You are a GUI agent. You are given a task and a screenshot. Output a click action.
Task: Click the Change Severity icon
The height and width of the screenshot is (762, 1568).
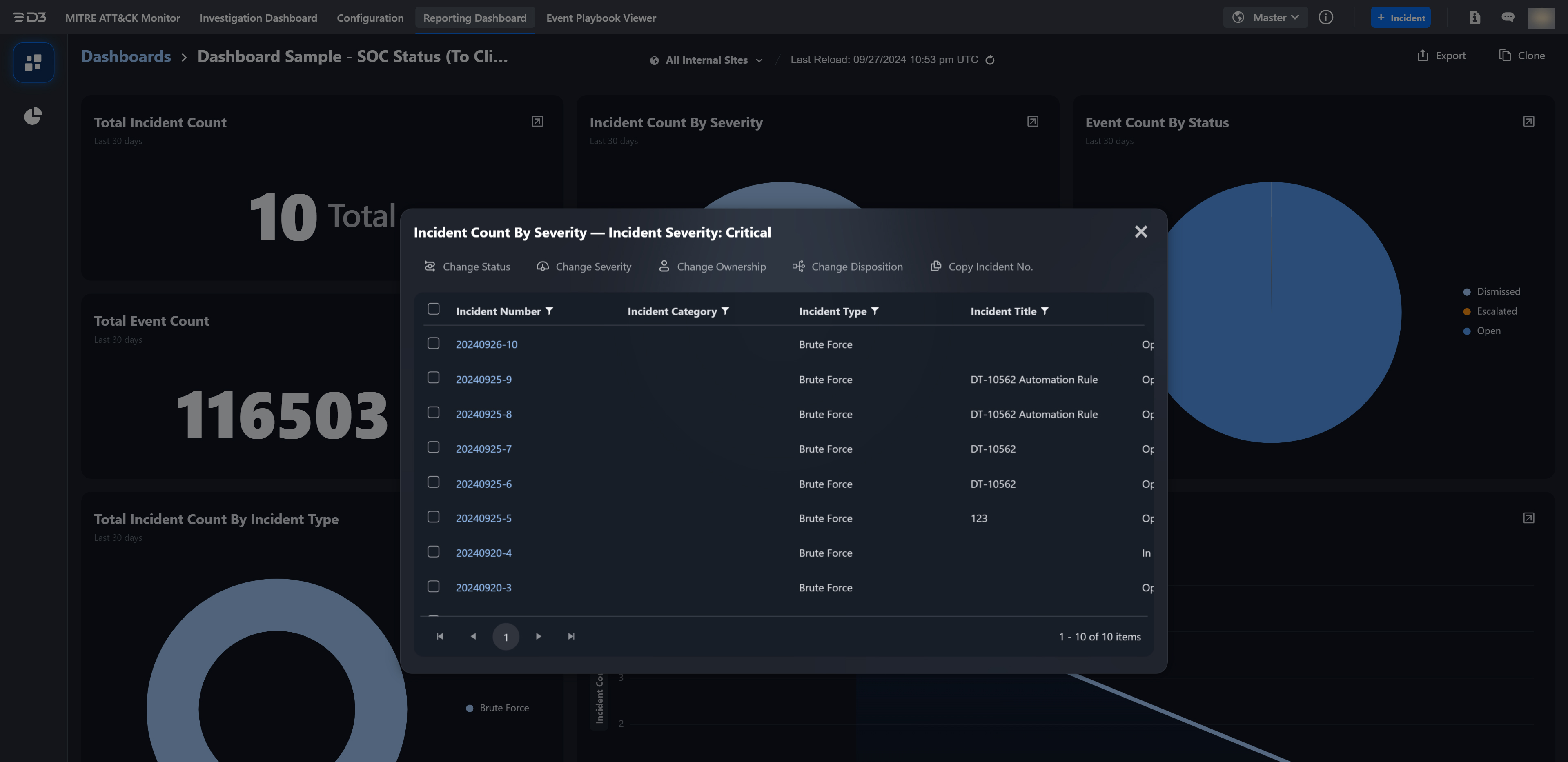click(x=542, y=266)
